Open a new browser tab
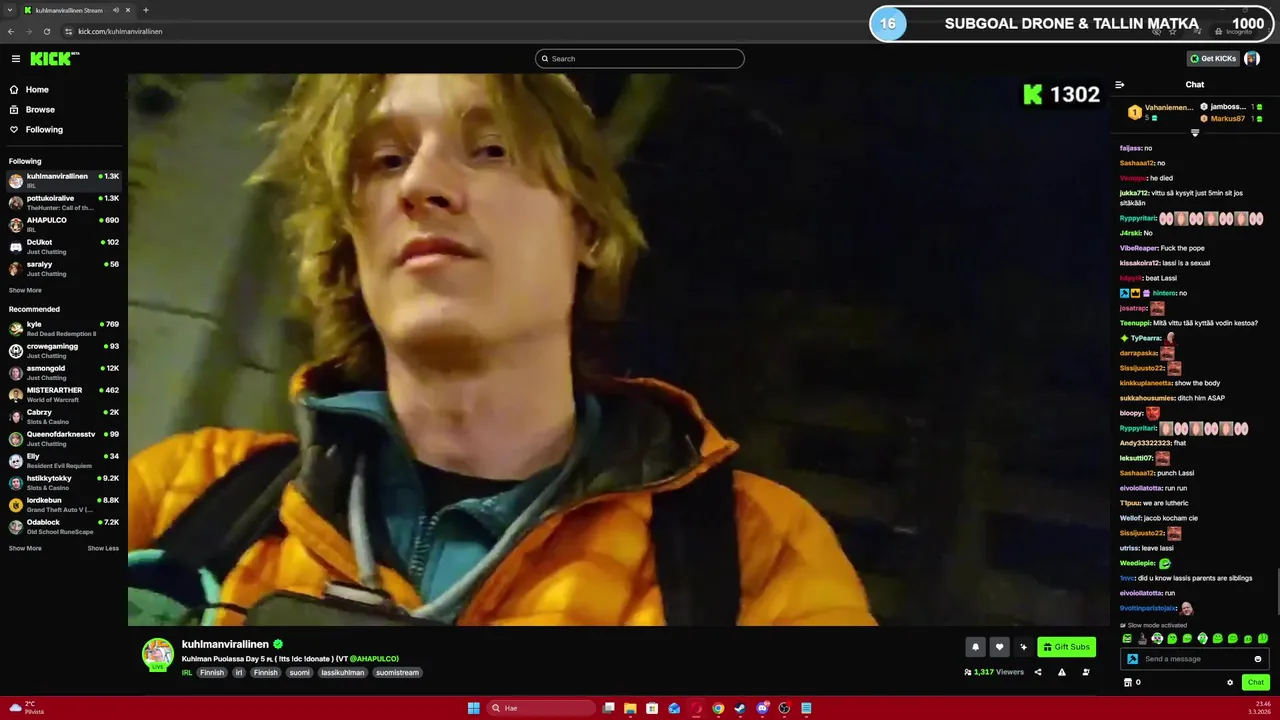Image resolution: width=1280 pixels, height=720 pixels. point(146,10)
